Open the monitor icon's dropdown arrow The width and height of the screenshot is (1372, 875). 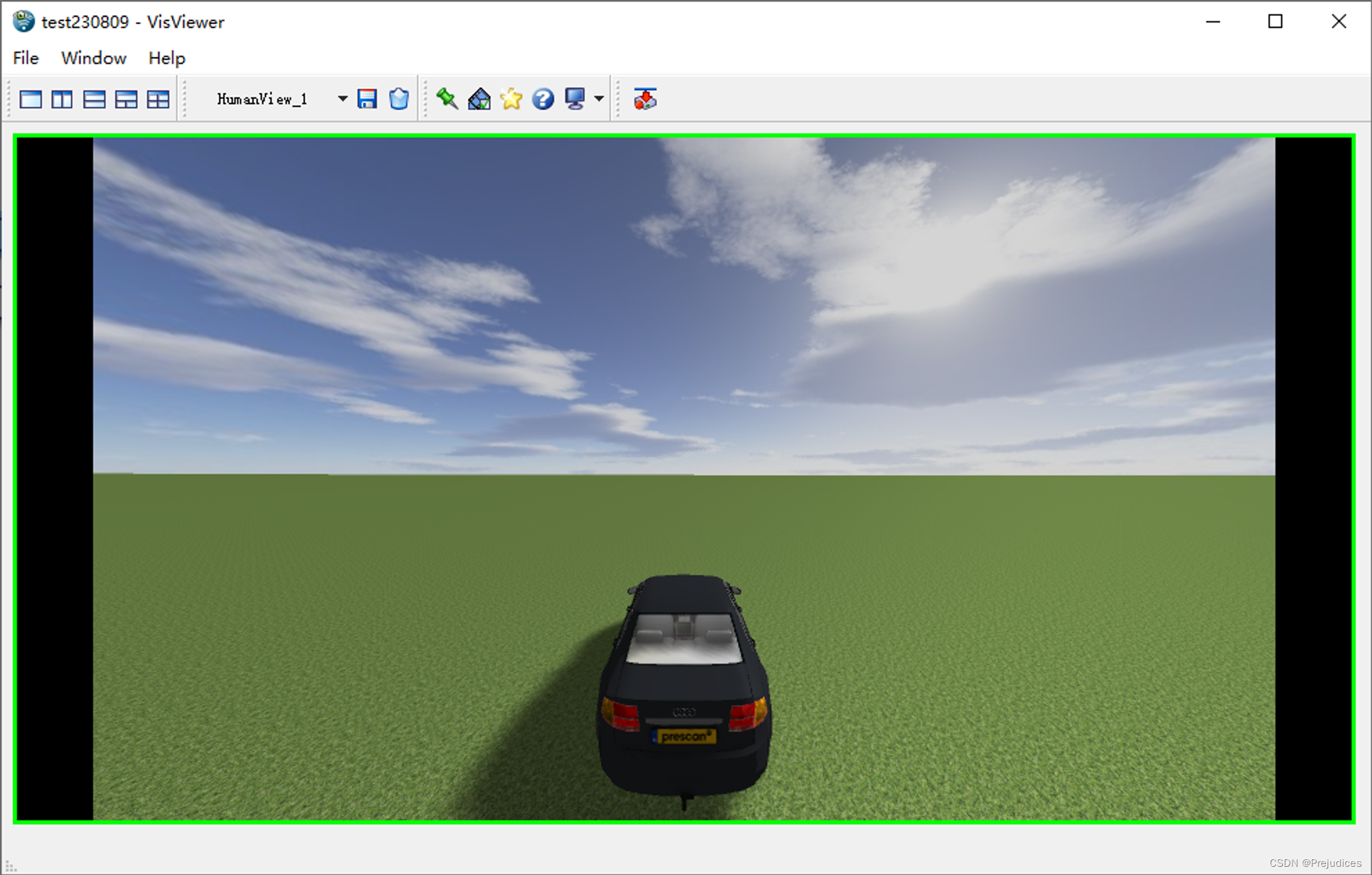599,100
